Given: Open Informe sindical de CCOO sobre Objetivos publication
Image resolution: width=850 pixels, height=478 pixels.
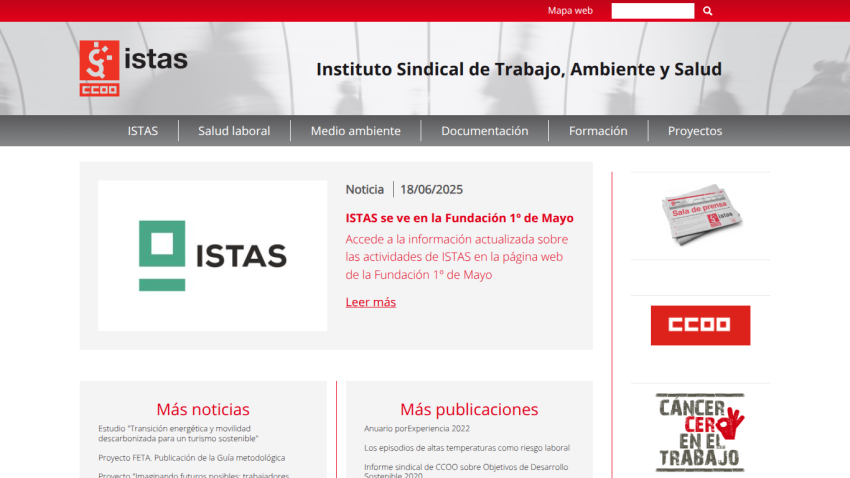Looking at the screenshot, I should tap(466, 470).
